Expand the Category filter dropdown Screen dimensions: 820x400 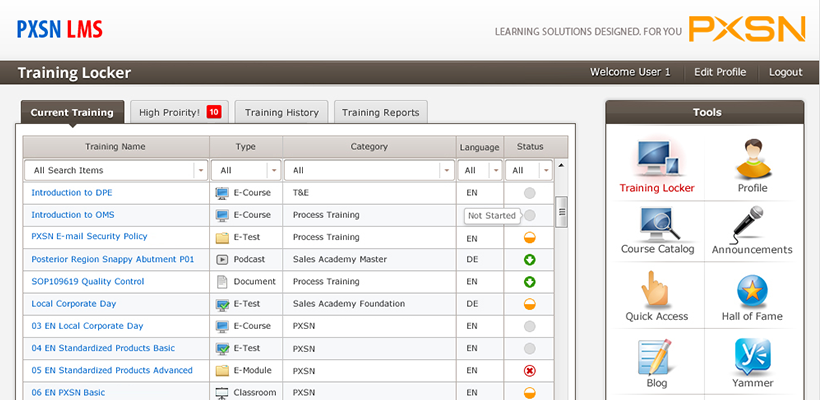click(x=446, y=171)
